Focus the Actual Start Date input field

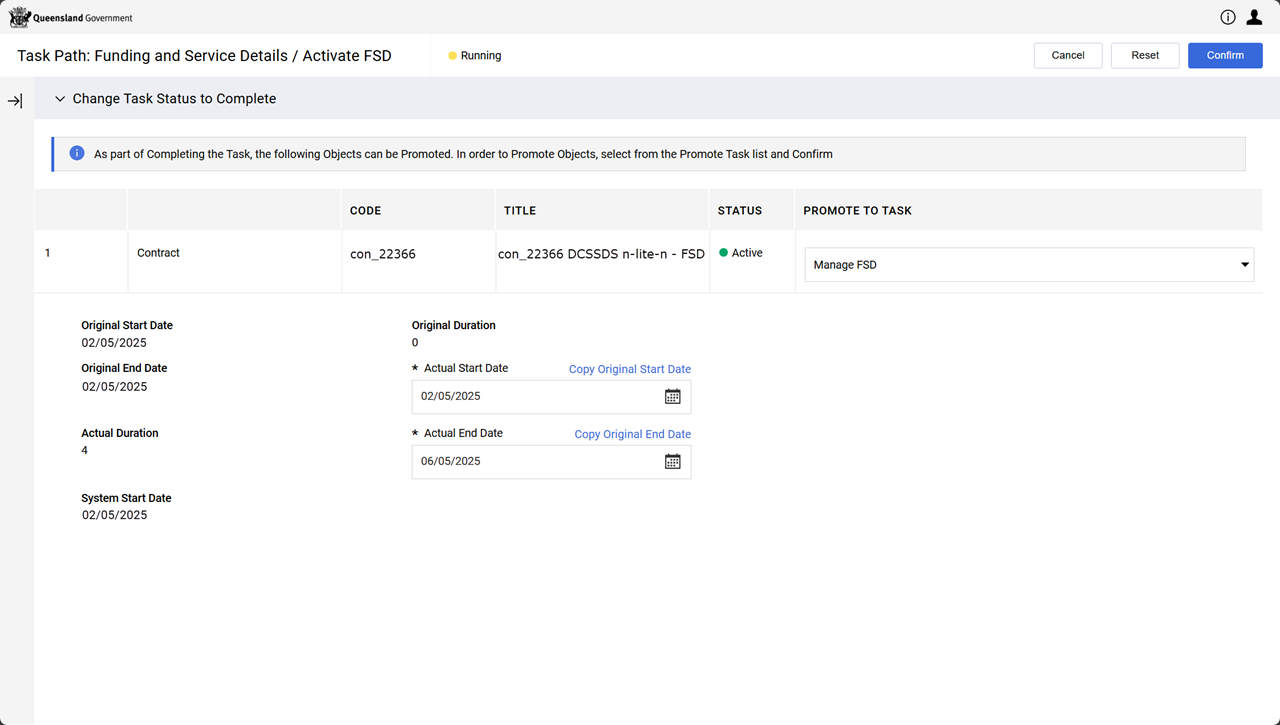[536, 397]
